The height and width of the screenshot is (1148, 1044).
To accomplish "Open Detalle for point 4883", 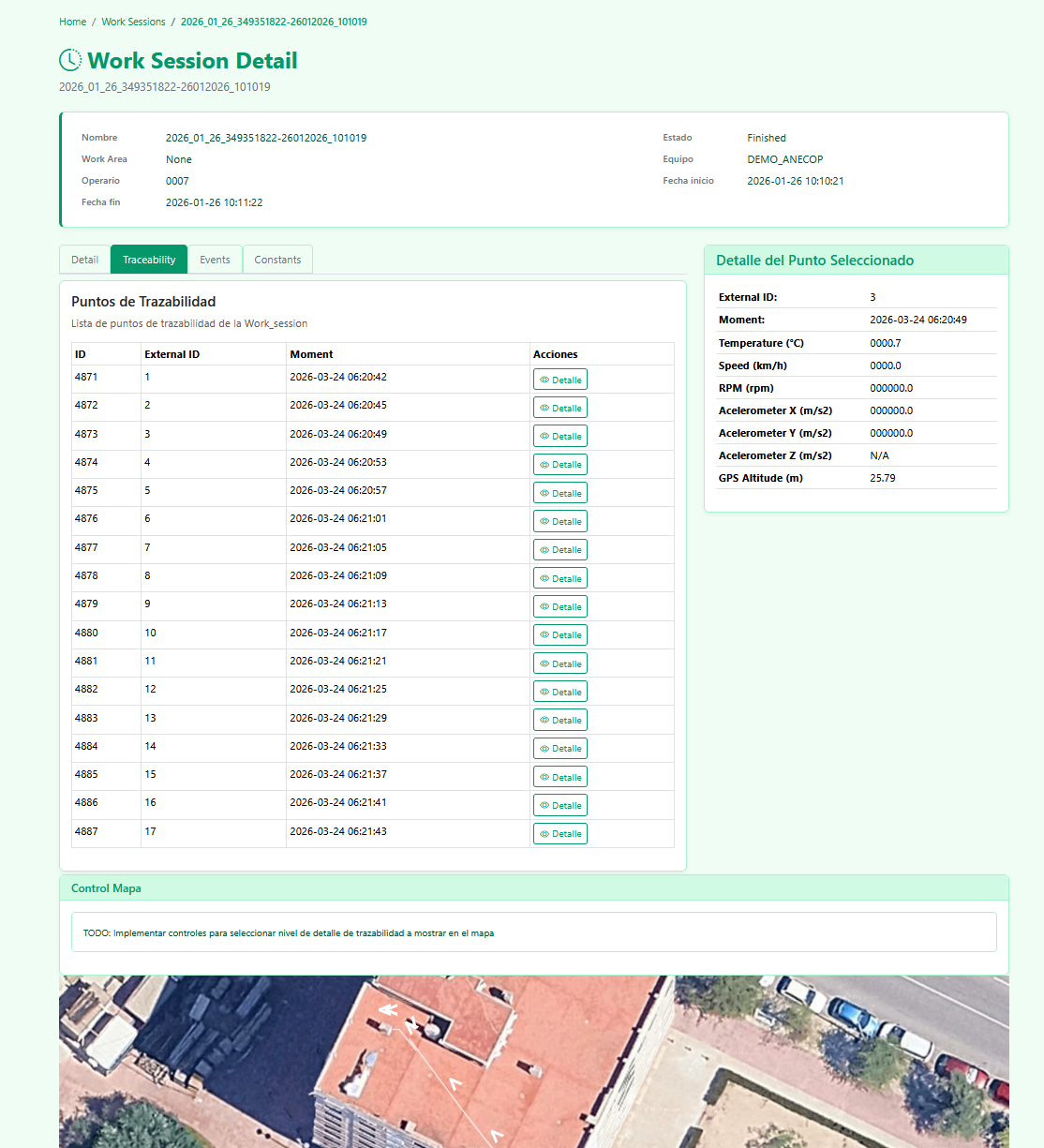I will point(560,721).
